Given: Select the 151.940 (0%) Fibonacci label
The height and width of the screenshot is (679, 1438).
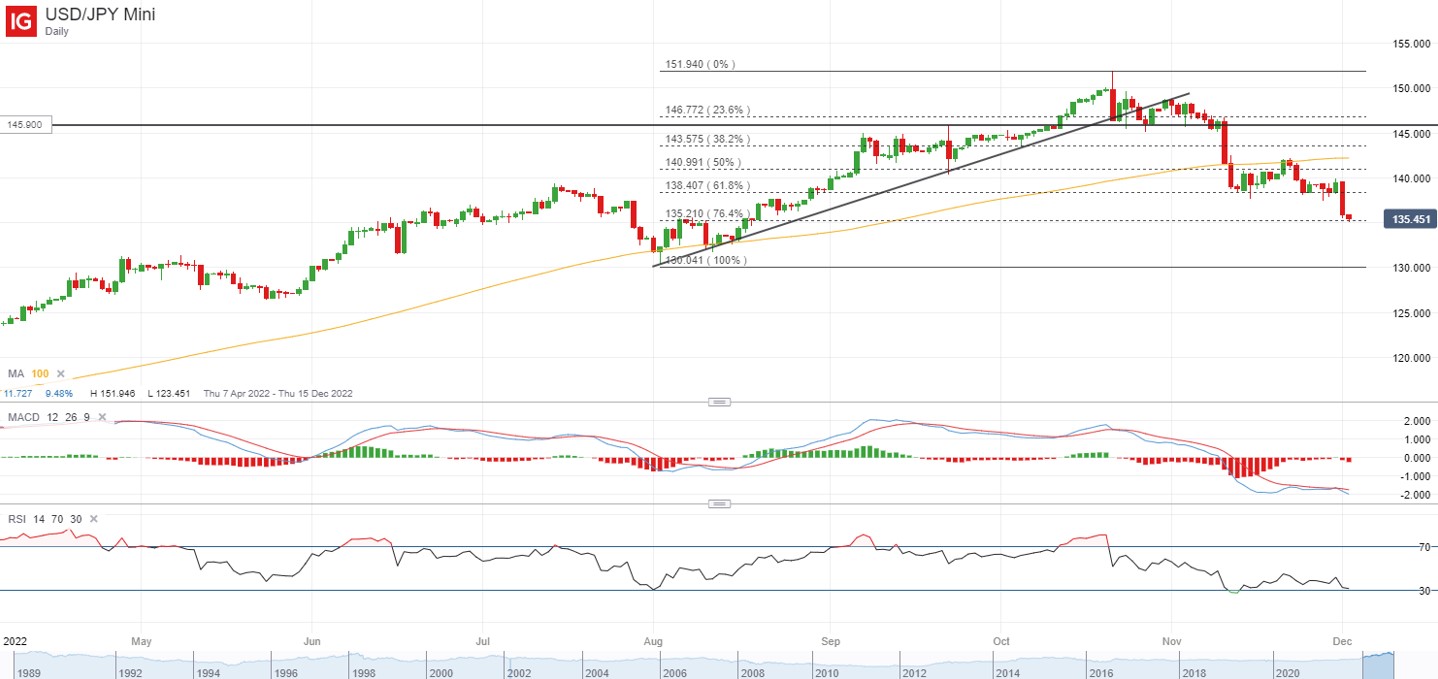Looking at the screenshot, I should tap(700, 64).
